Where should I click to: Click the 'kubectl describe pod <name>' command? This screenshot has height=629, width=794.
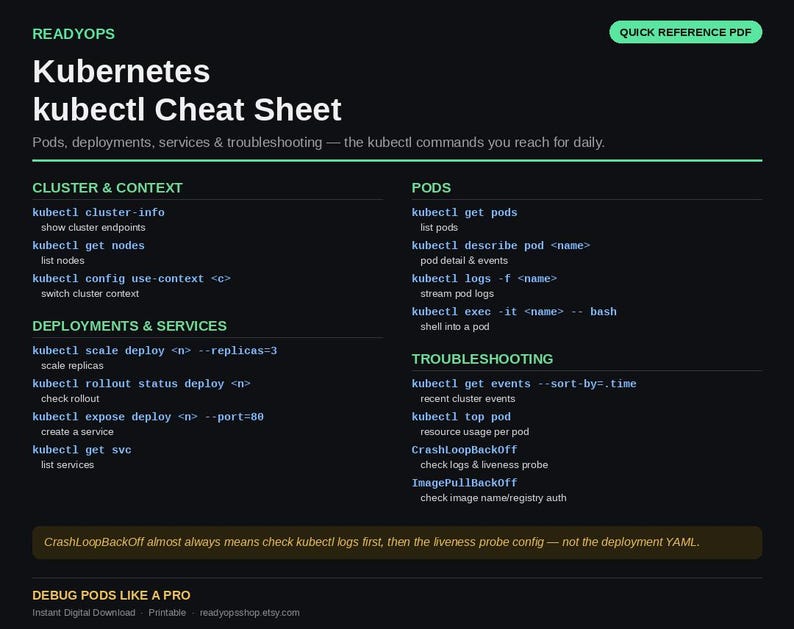tap(501, 246)
